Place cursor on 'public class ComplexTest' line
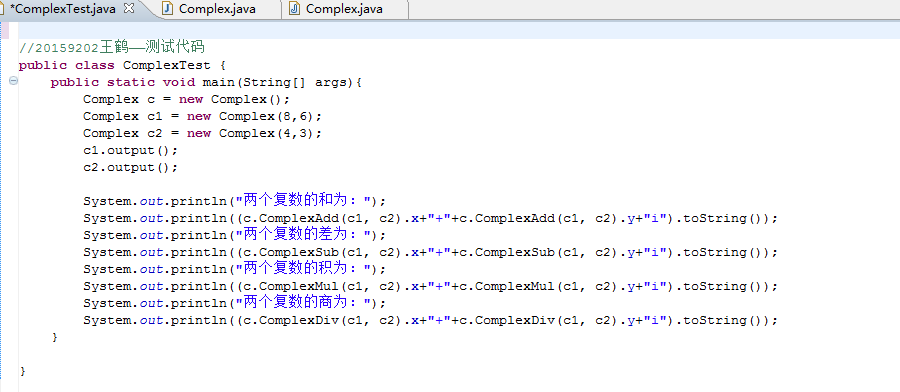 (x=122, y=65)
